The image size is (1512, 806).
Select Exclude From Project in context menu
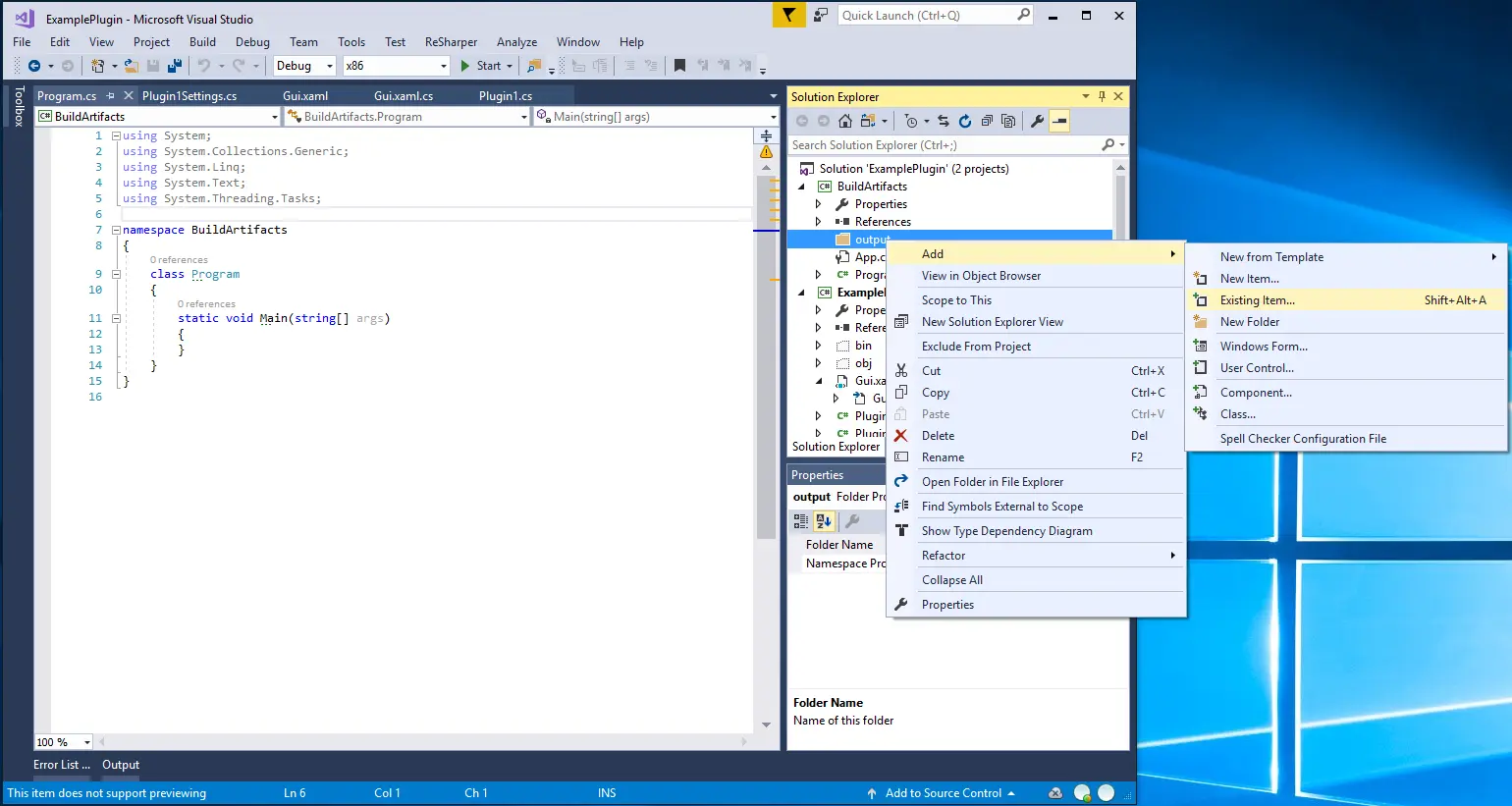(x=1036, y=347)
